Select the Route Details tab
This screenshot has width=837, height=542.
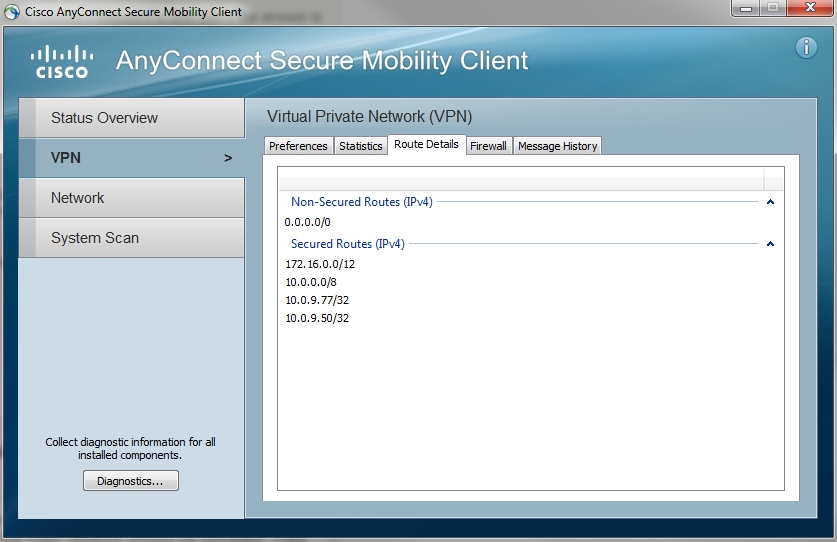[x=427, y=144]
